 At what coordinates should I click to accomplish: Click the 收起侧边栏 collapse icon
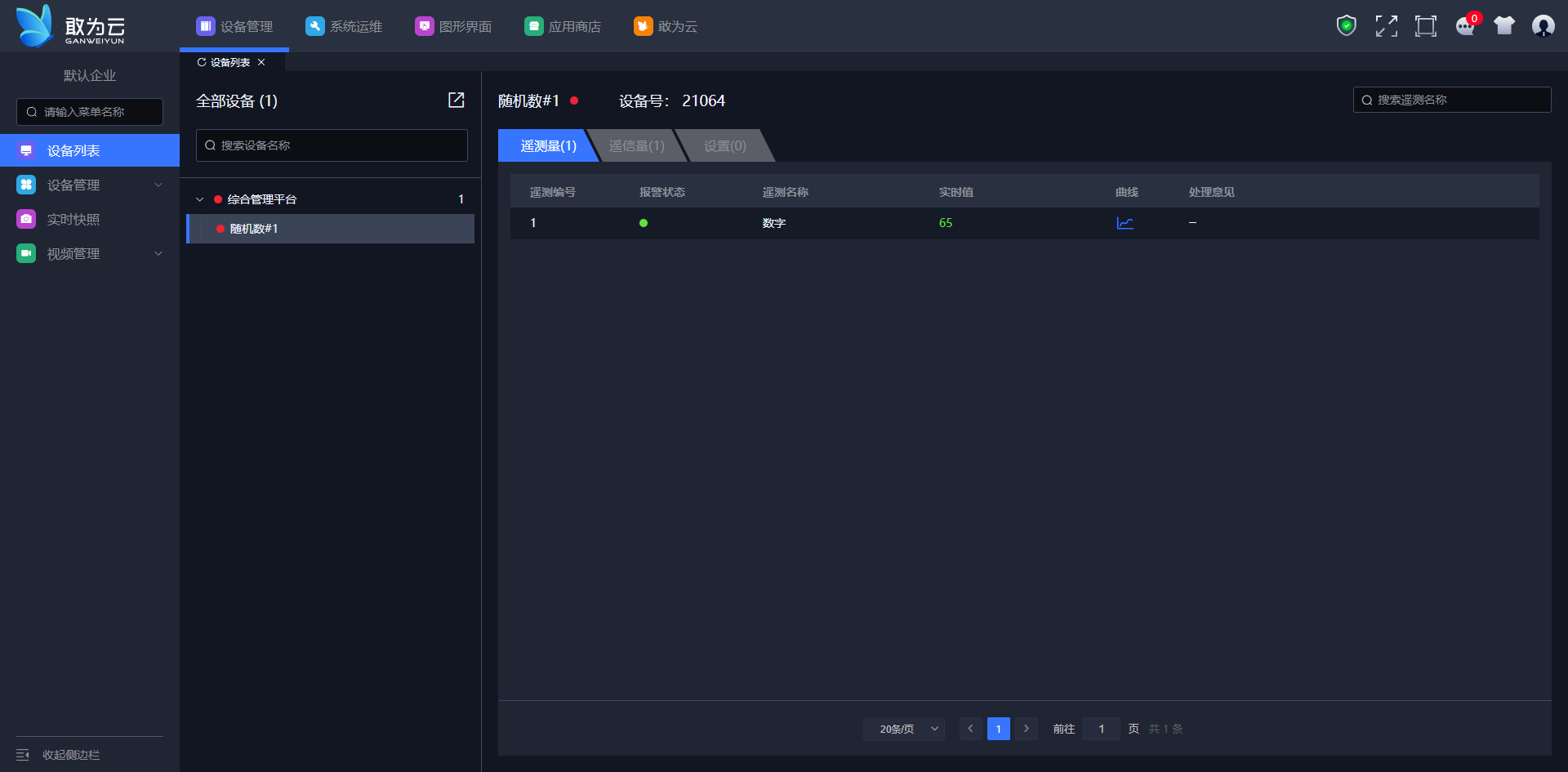pos(23,755)
